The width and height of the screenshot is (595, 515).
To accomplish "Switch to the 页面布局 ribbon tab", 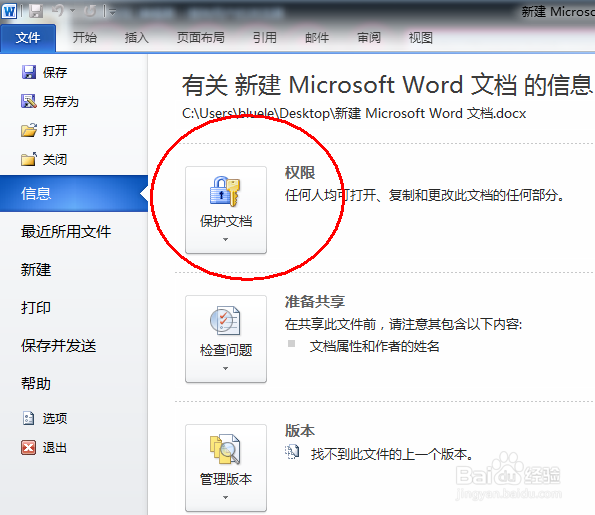I will click(x=201, y=38).
